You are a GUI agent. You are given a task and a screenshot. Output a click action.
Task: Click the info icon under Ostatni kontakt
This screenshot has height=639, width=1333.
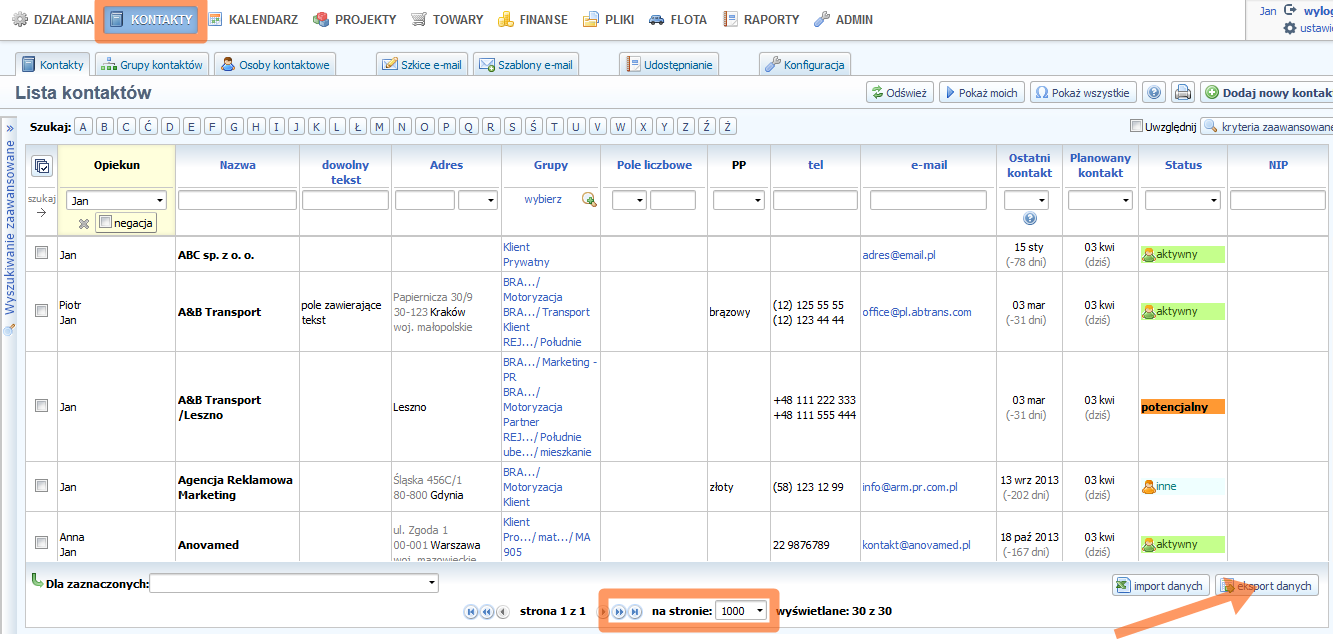point(1029,219)
